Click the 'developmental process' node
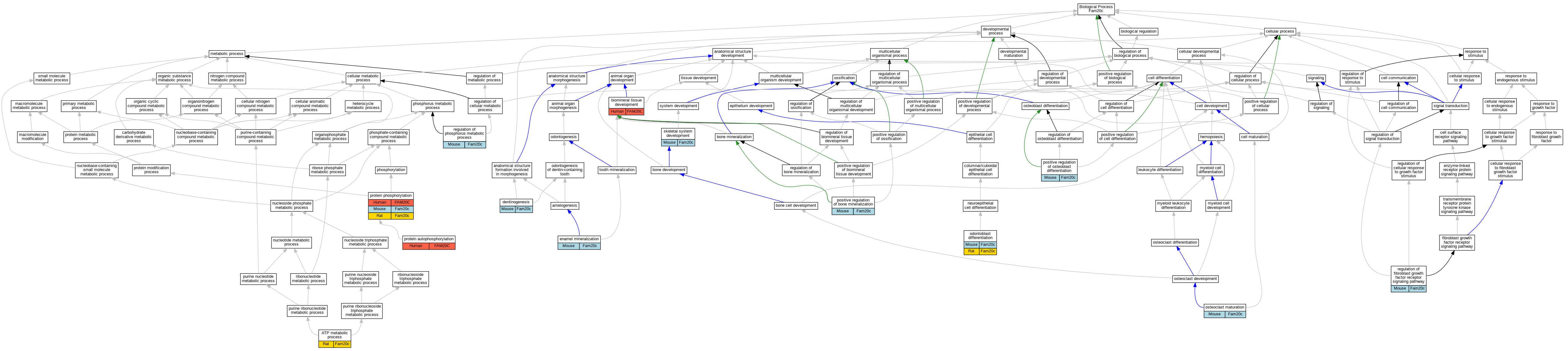 tap(996, 31)
